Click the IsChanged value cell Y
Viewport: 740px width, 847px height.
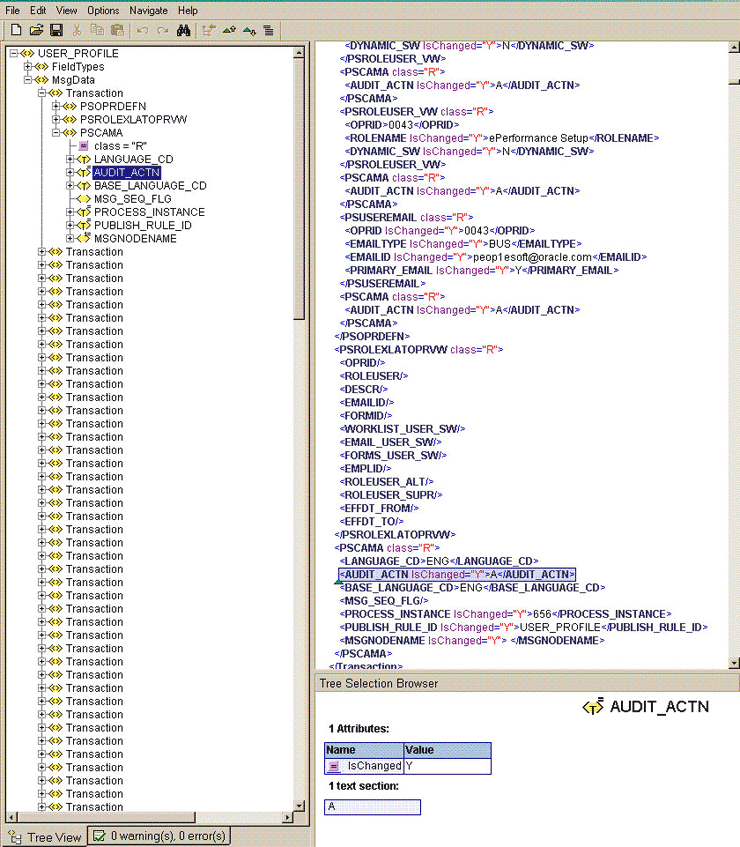447,766
